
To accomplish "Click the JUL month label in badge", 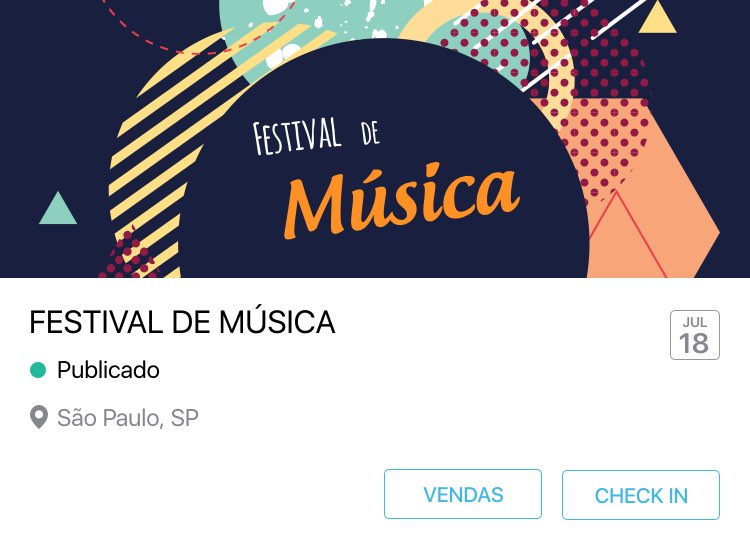I will click(x=694, y=322).
